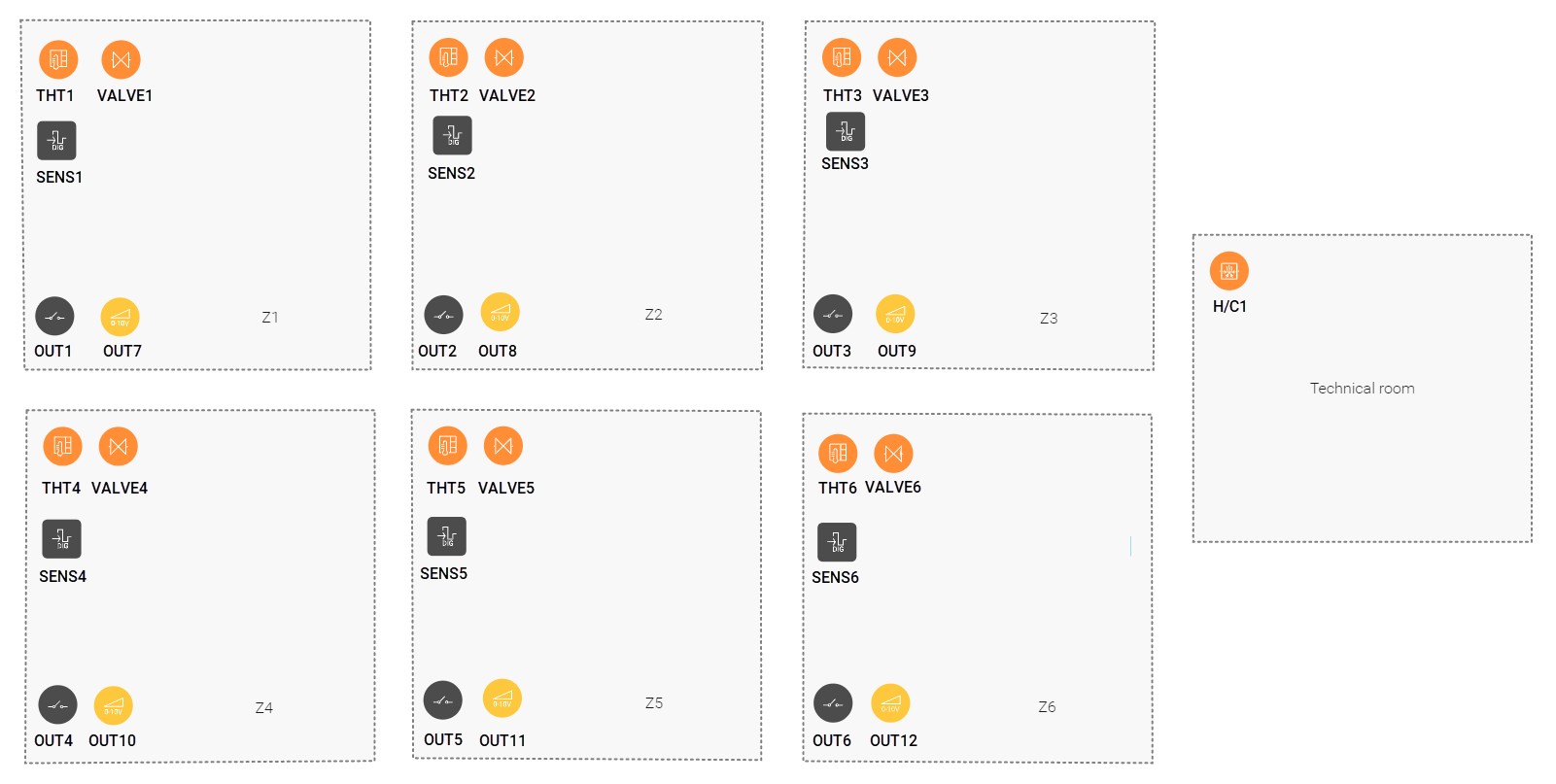
Task: Click the SENS1 digital sensor icon
Action: (x=56, y=140)
